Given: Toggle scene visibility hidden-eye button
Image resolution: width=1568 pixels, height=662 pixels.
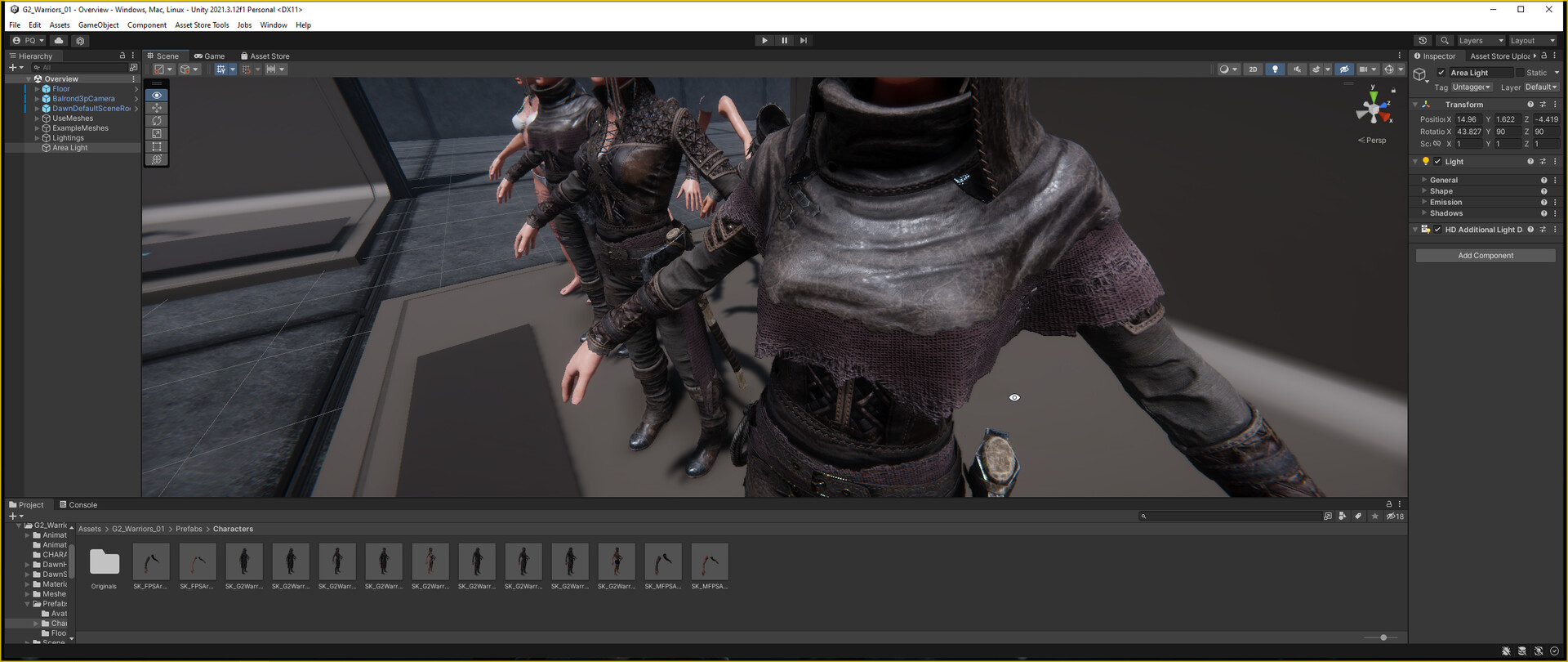Looking at the screenshot, I should (x=1344, y=69).
